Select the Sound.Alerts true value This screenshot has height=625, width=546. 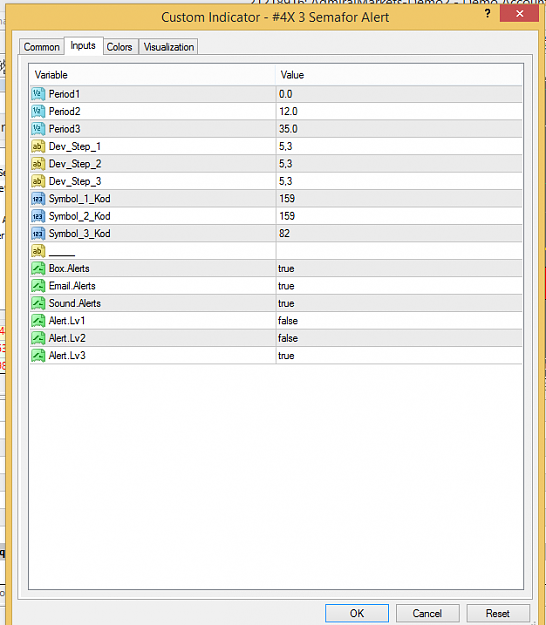[x=286, y=303]
